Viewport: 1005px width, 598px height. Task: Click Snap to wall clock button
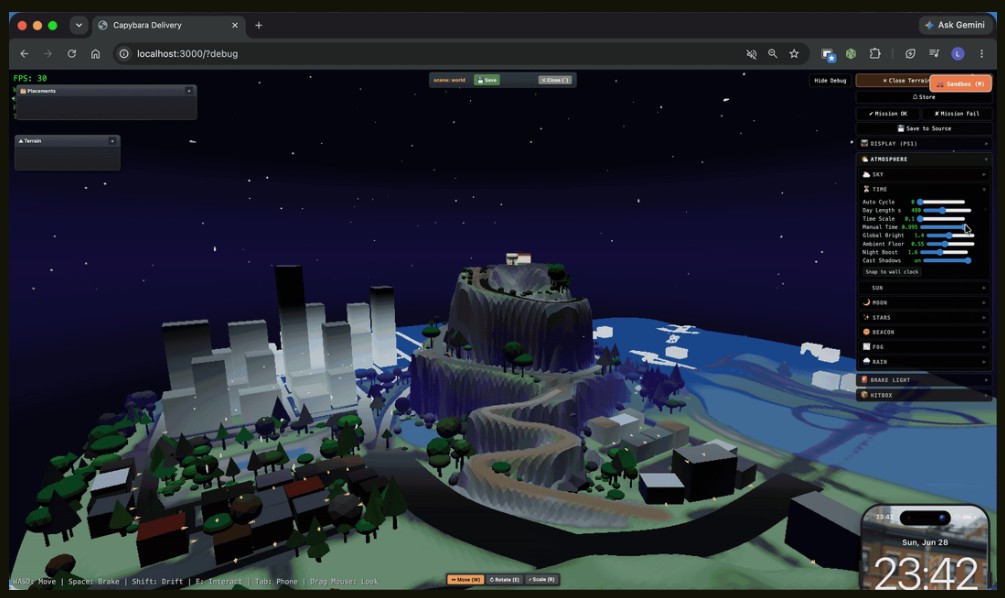[x=892, y=272]
